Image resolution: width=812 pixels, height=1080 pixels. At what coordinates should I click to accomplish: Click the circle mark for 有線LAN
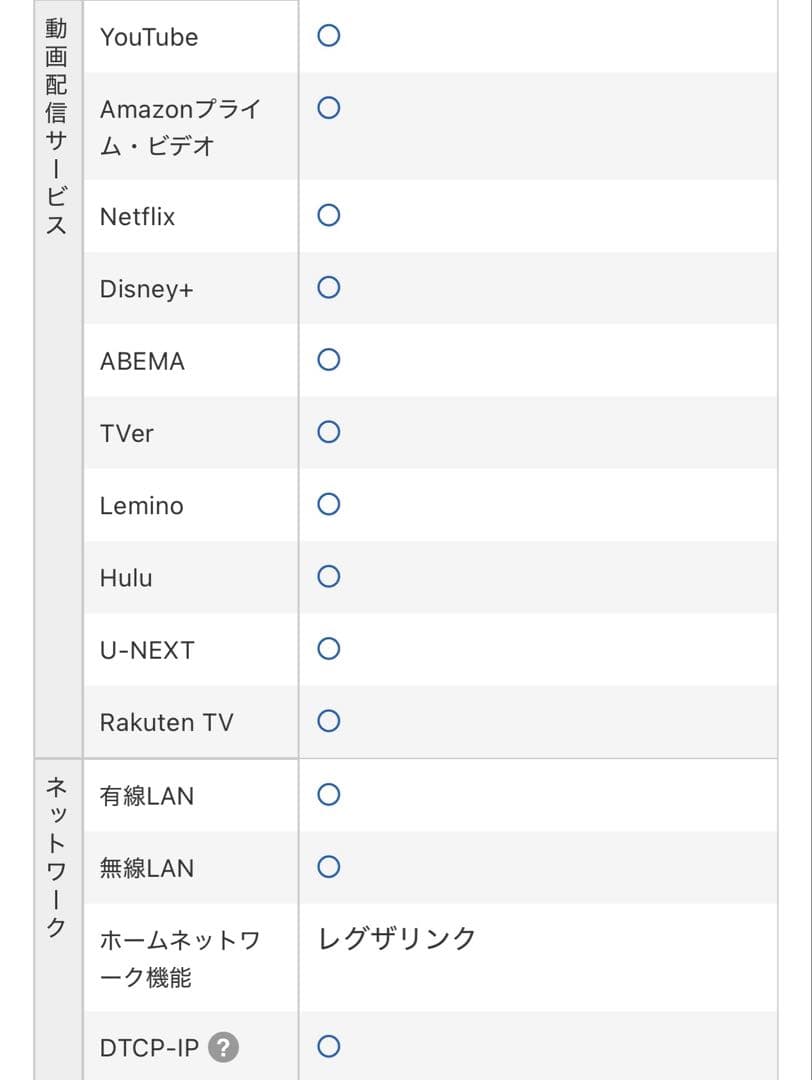coord(328,795)
